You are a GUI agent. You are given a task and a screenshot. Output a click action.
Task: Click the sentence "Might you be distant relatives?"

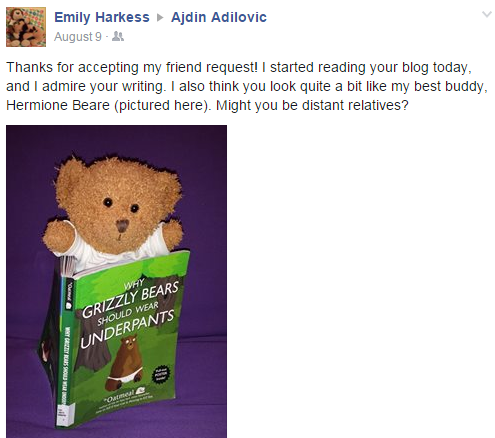point(312,105)
